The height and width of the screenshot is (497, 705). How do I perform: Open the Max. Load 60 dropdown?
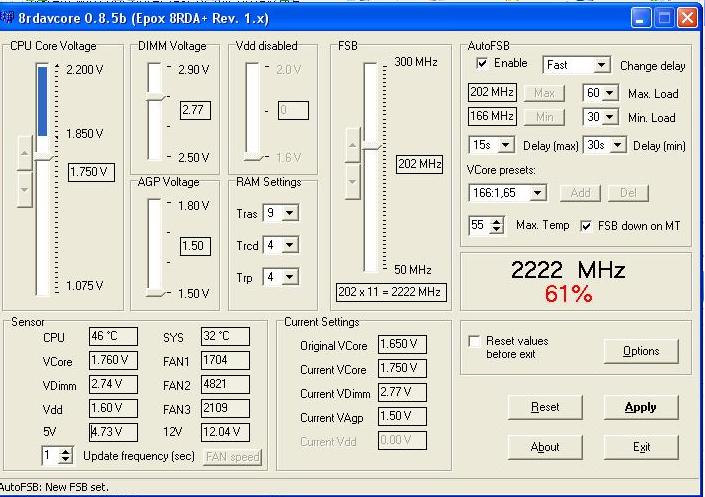pos(609,93)
